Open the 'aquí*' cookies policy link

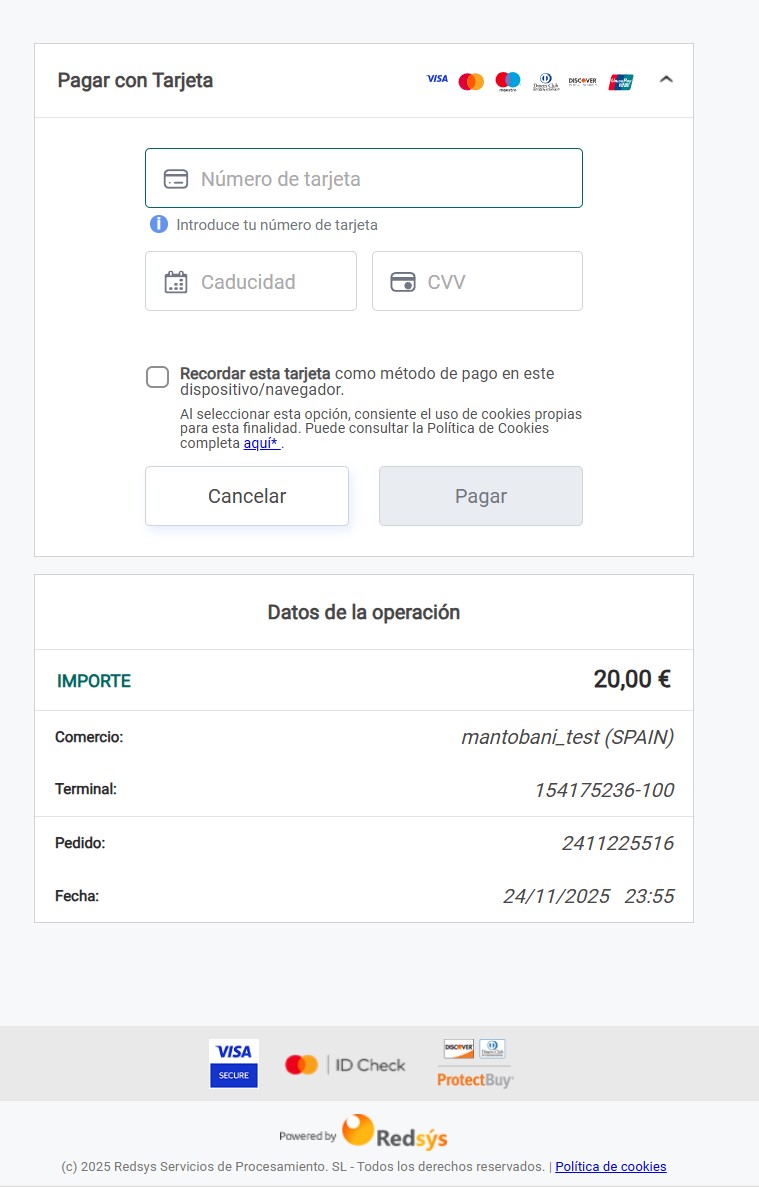tap(260, 443)
